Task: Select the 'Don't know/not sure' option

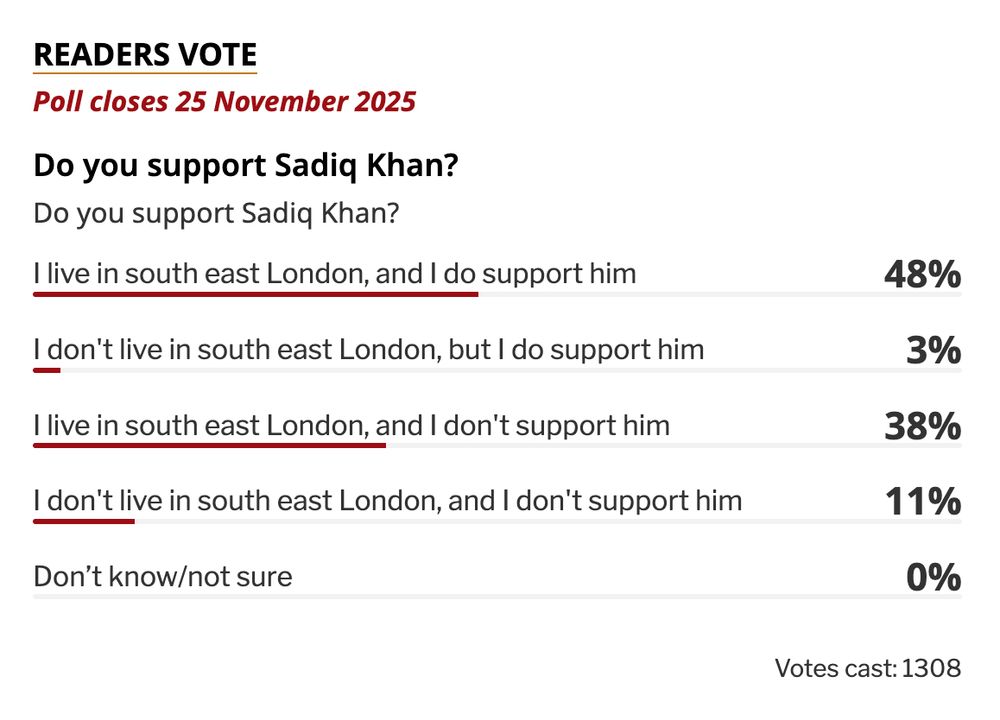Action: click(163, 577)
